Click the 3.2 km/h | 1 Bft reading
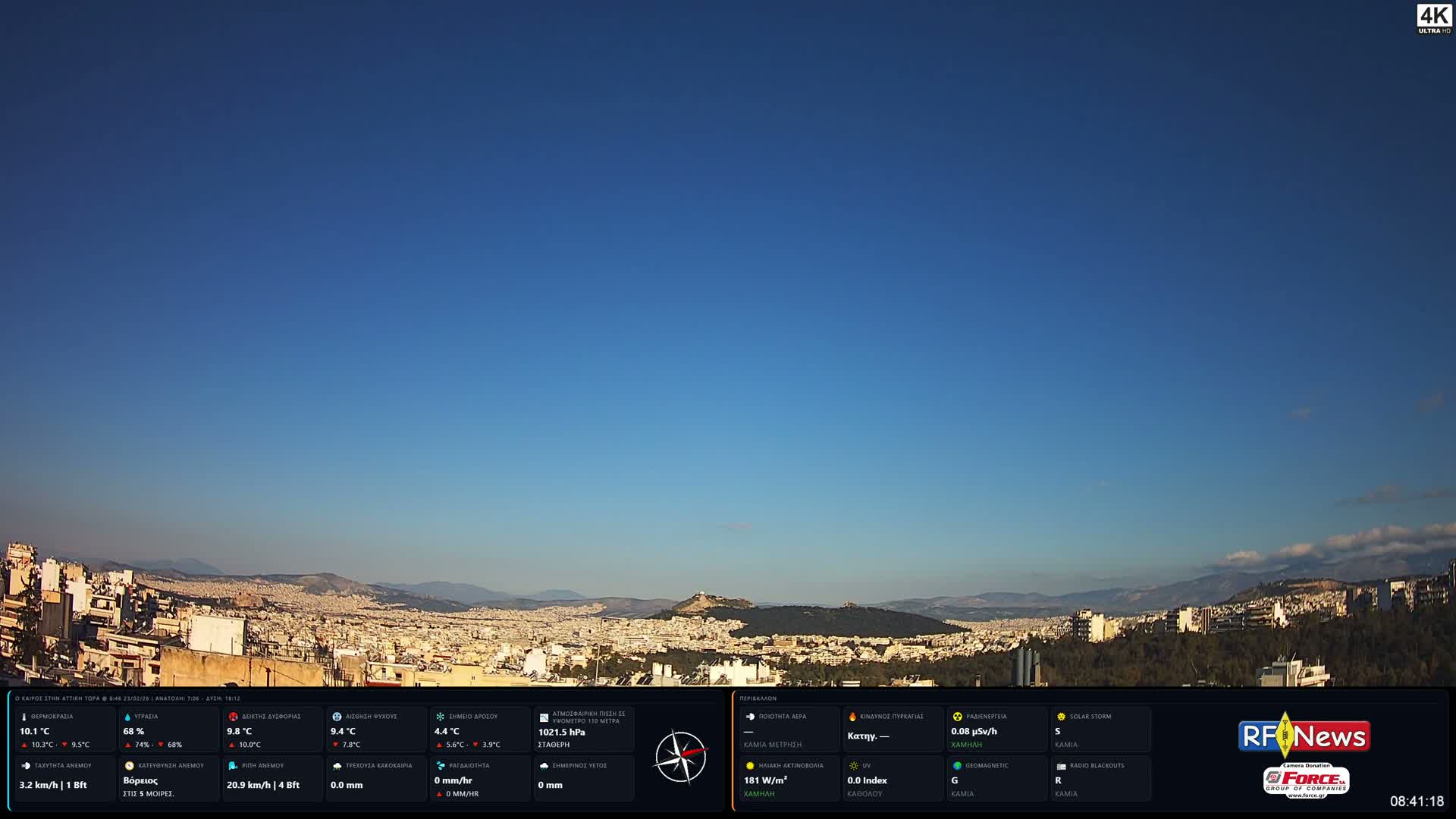The height and width of the screenshot is (819, 1456). pos(53,785)
